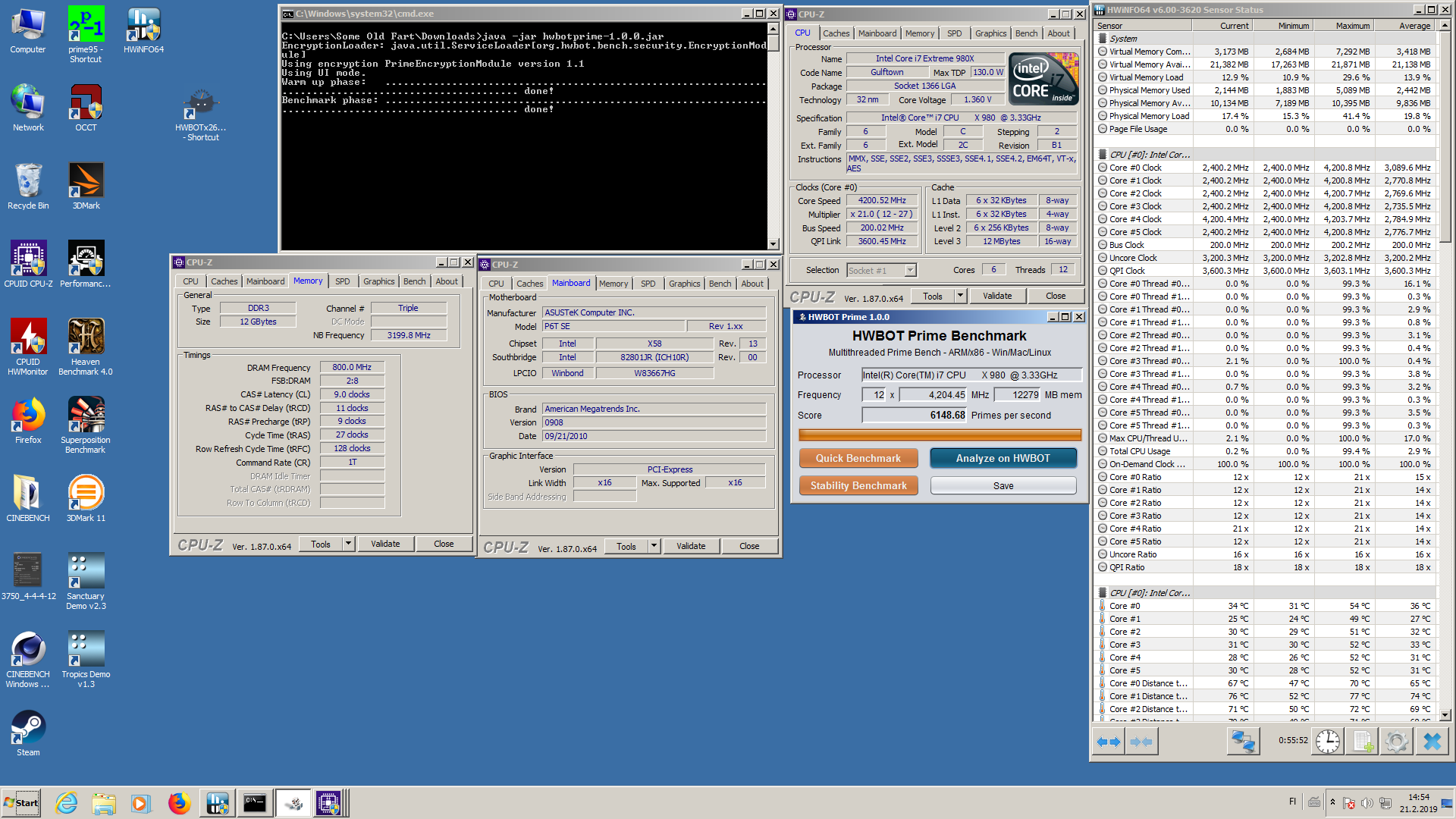Open Tools dropdown arrow in CPU-Z Memory window
Image resolution: width=1456 pixels, height=819 pixels.
click(x=348, y=544)
